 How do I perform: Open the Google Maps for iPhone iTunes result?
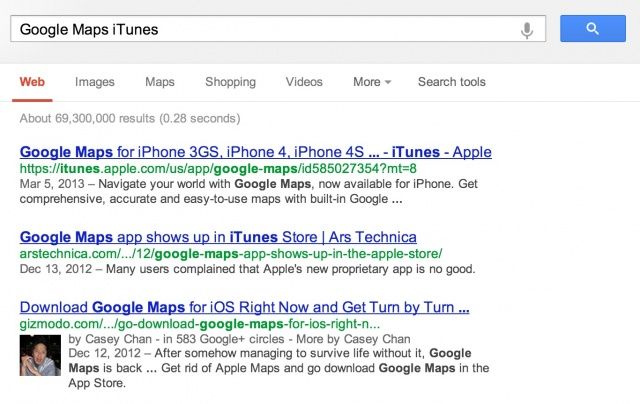(x=256, y=152)
